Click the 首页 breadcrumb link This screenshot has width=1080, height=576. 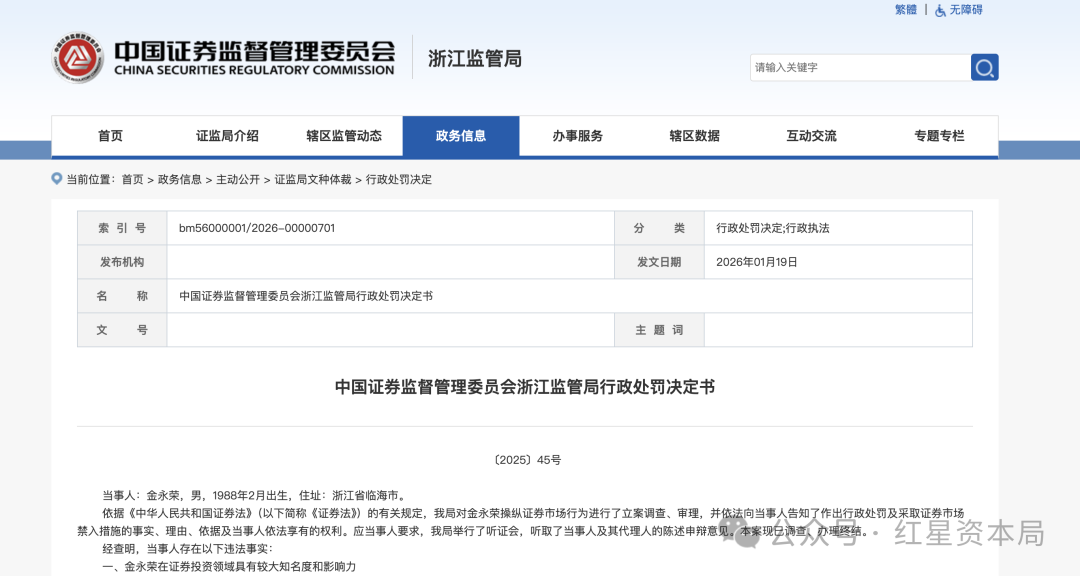point(132,181)
